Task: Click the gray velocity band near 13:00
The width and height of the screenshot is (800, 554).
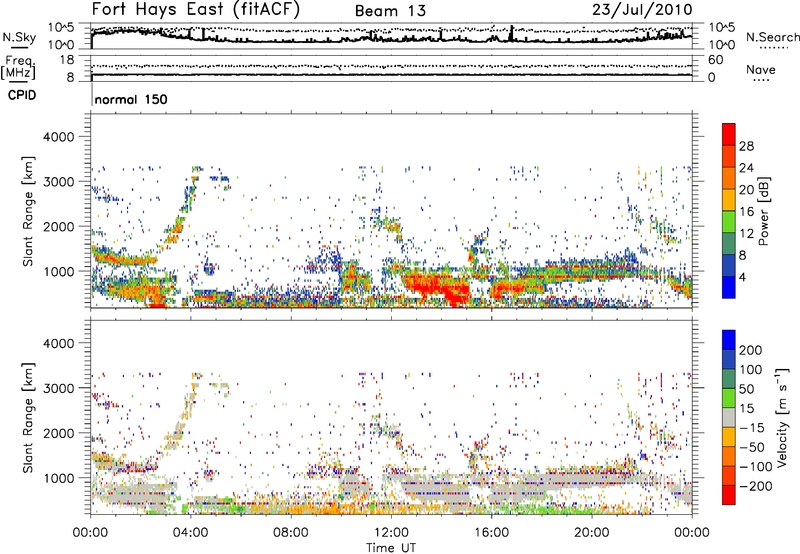Action: [x=434, y=489]
